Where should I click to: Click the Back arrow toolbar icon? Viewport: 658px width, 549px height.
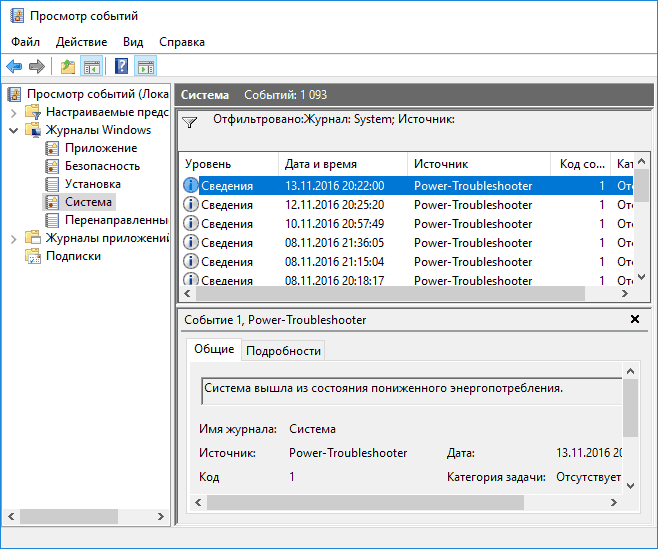click(x=14, y=66)
